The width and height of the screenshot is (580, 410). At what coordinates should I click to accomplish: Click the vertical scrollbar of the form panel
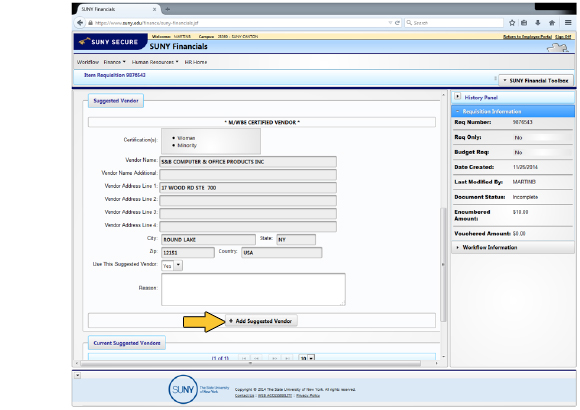click(x=443, y=265)
